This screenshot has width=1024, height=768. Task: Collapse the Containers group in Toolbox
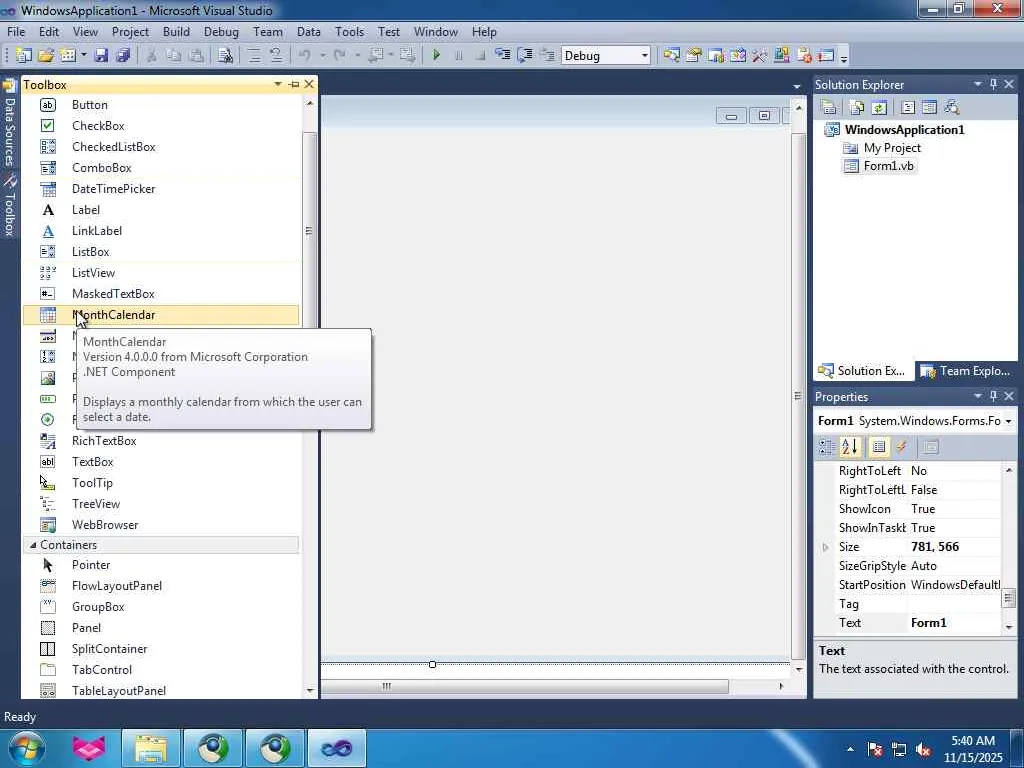click(x=33, y=545)
